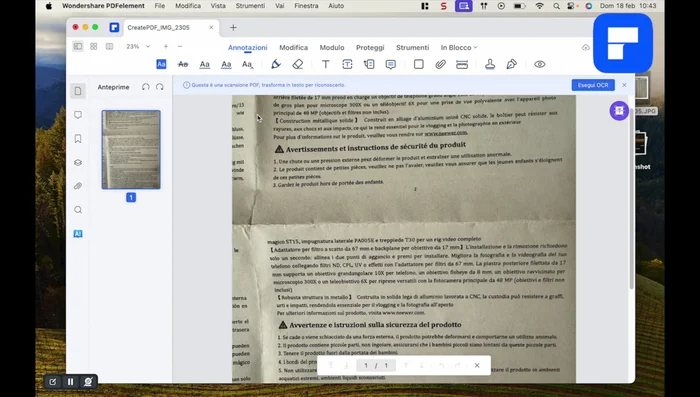Open the purple floating assistant button
Image resolution: width=700 pixels, height=397 pixels.
pos(619,111)
